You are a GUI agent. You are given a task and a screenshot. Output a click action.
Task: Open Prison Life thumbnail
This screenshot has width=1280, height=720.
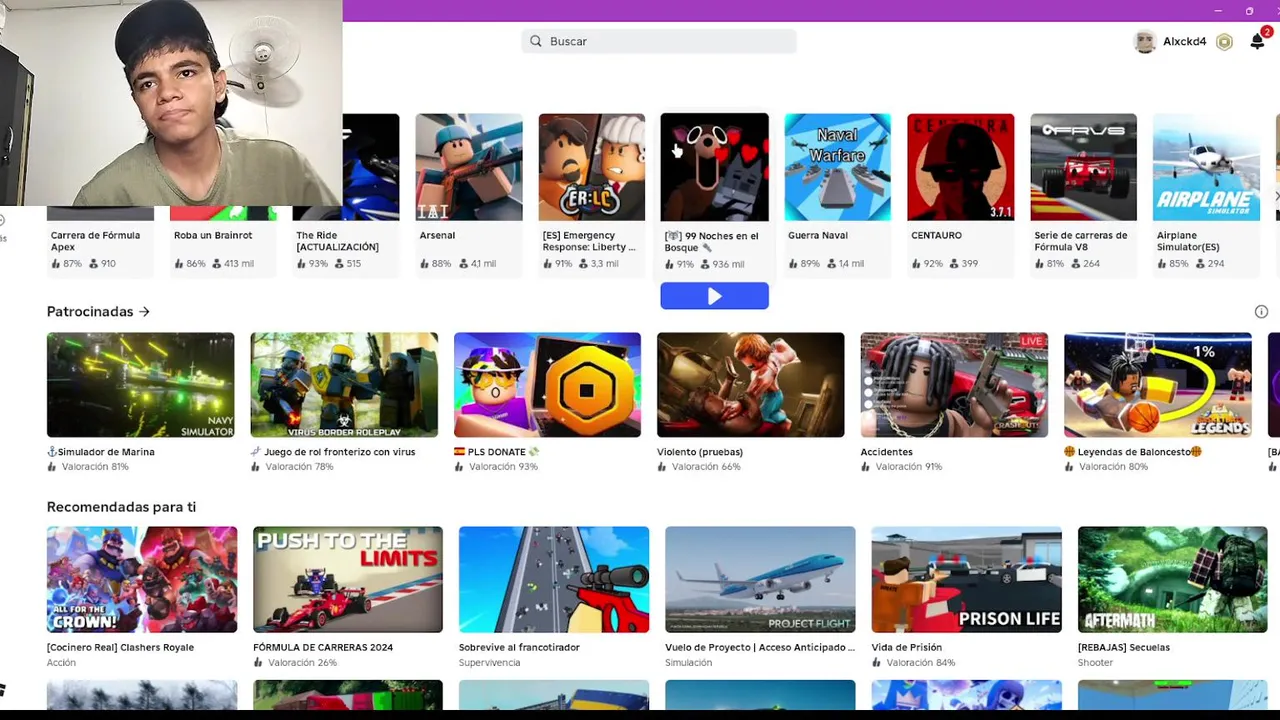click(967, 580)
